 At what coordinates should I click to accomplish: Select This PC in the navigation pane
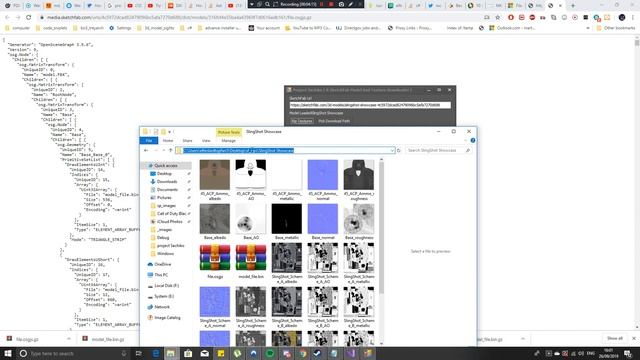[161, 275]
